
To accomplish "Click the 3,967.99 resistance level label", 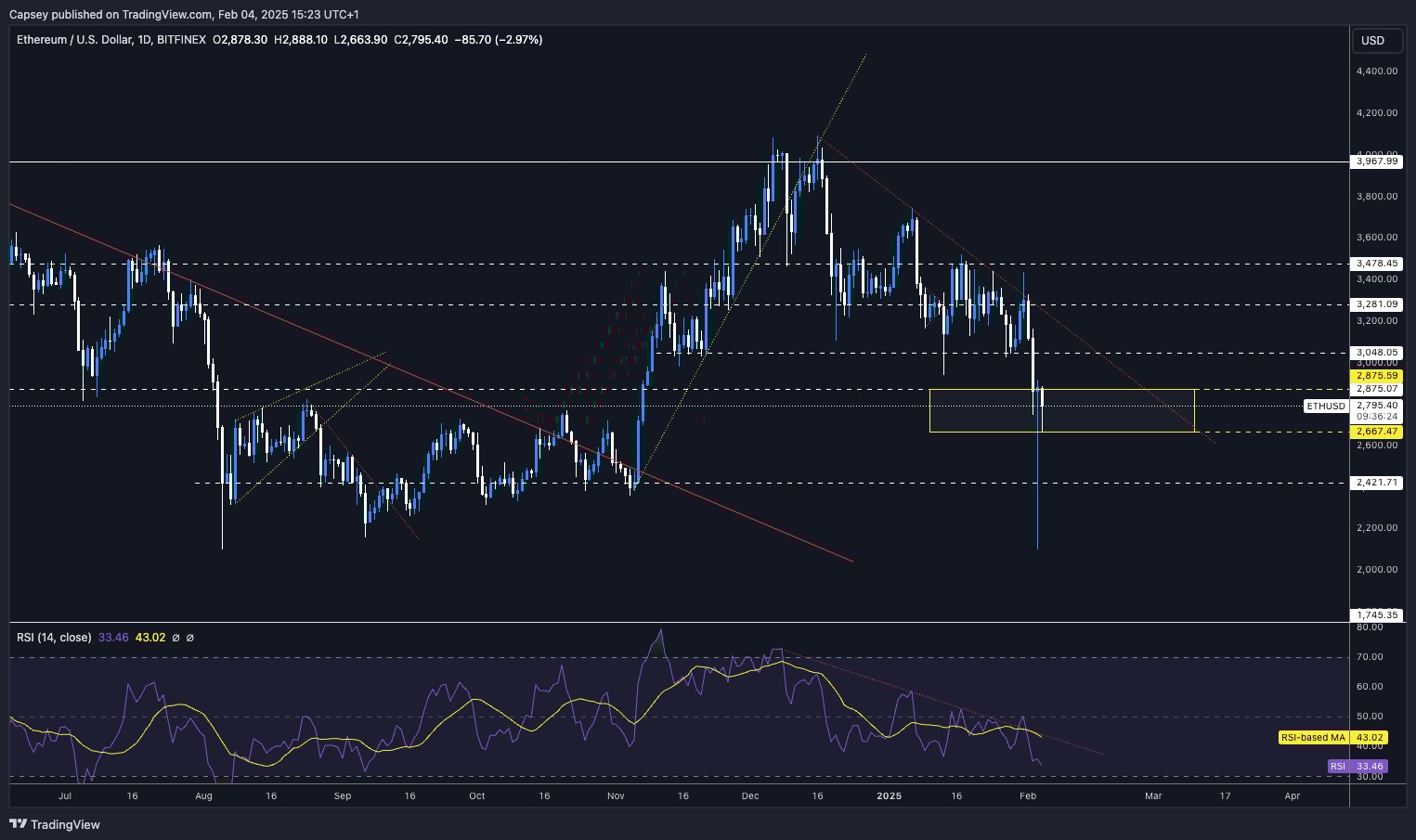I will (x=1378, y=162).
